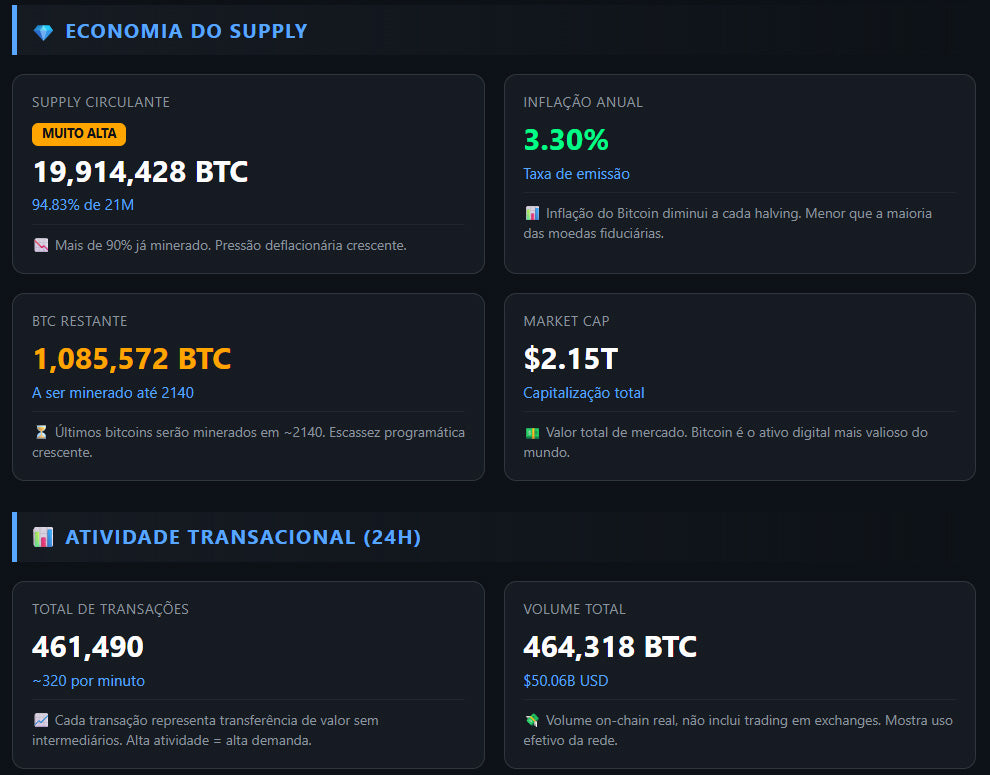Click the 464,318 BTC volume figure
Viewport: 990px width, 775px height.
coord(609,647)
